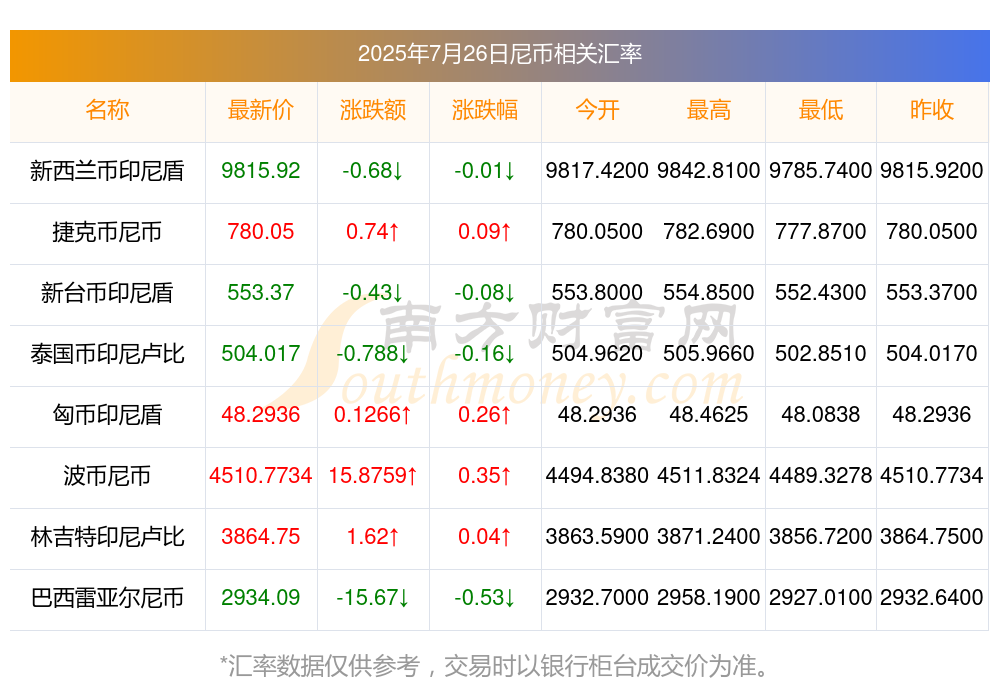Image resolution: width=1000 pixels, height=698 pixels.
Task: Click latest price 504.017
Action: 261,353
